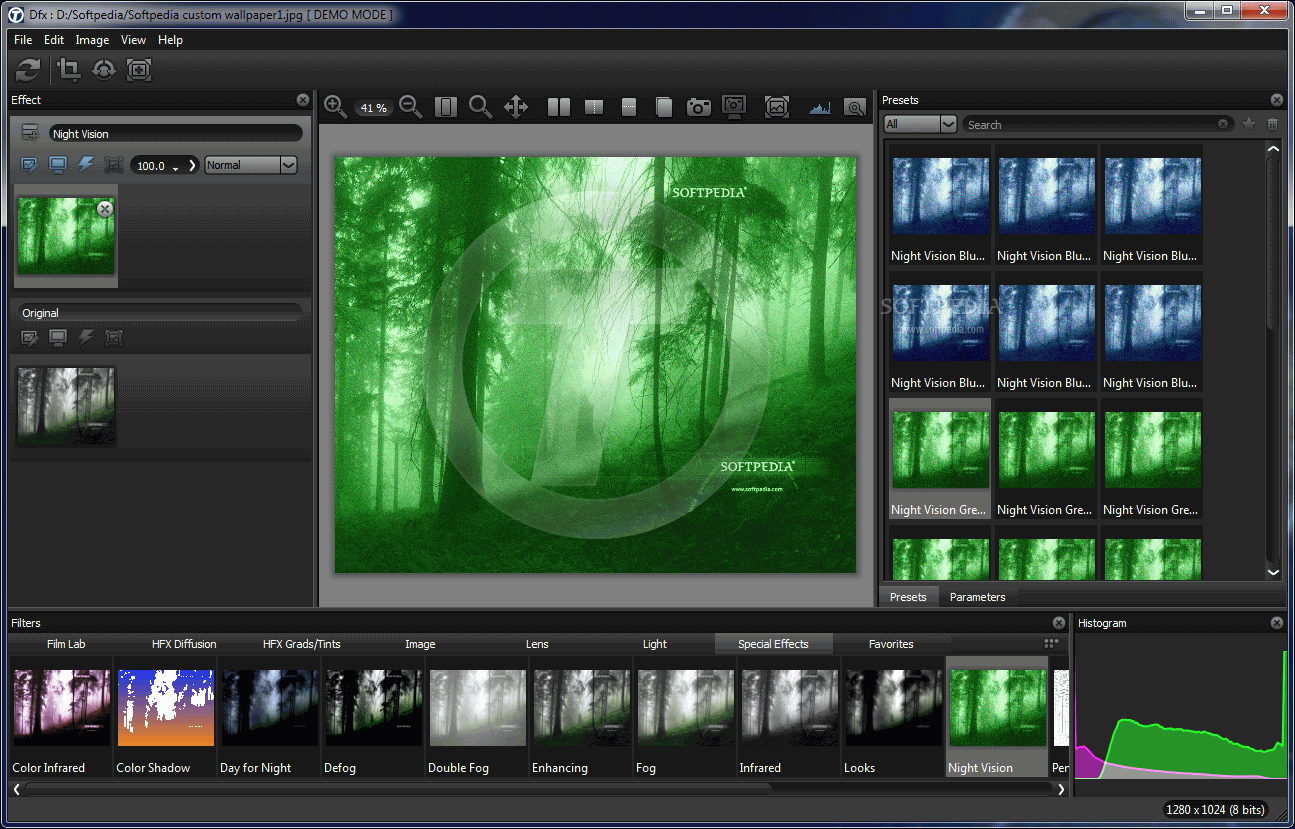Screen dimensions: 1295x829
Task: Click the Night Vision layer frame icon
Action: [x=114, y=165]
